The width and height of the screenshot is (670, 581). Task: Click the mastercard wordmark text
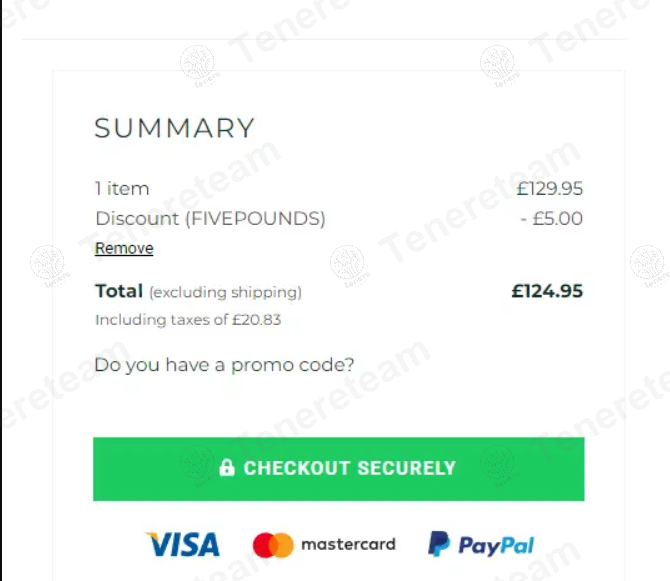coord(348,545)
